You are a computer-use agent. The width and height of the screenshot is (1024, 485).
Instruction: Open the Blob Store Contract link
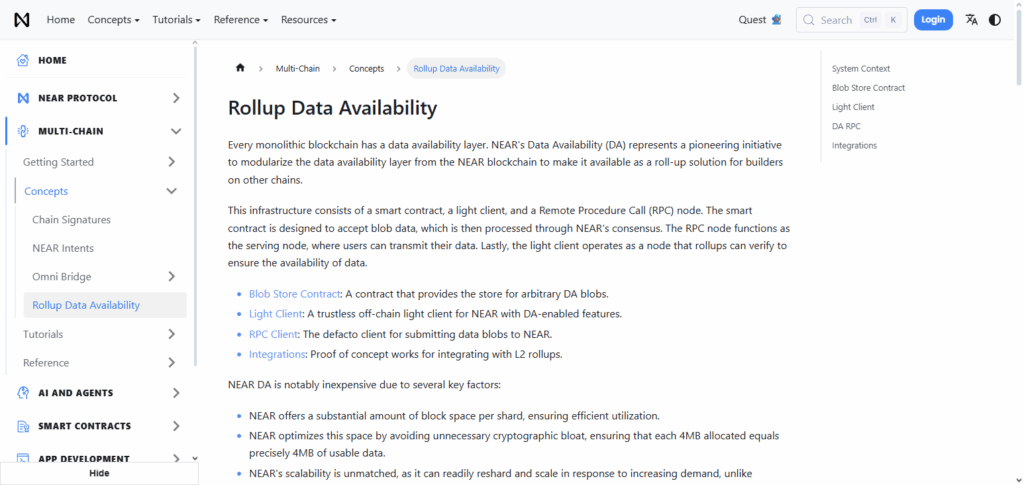point(294,294)
